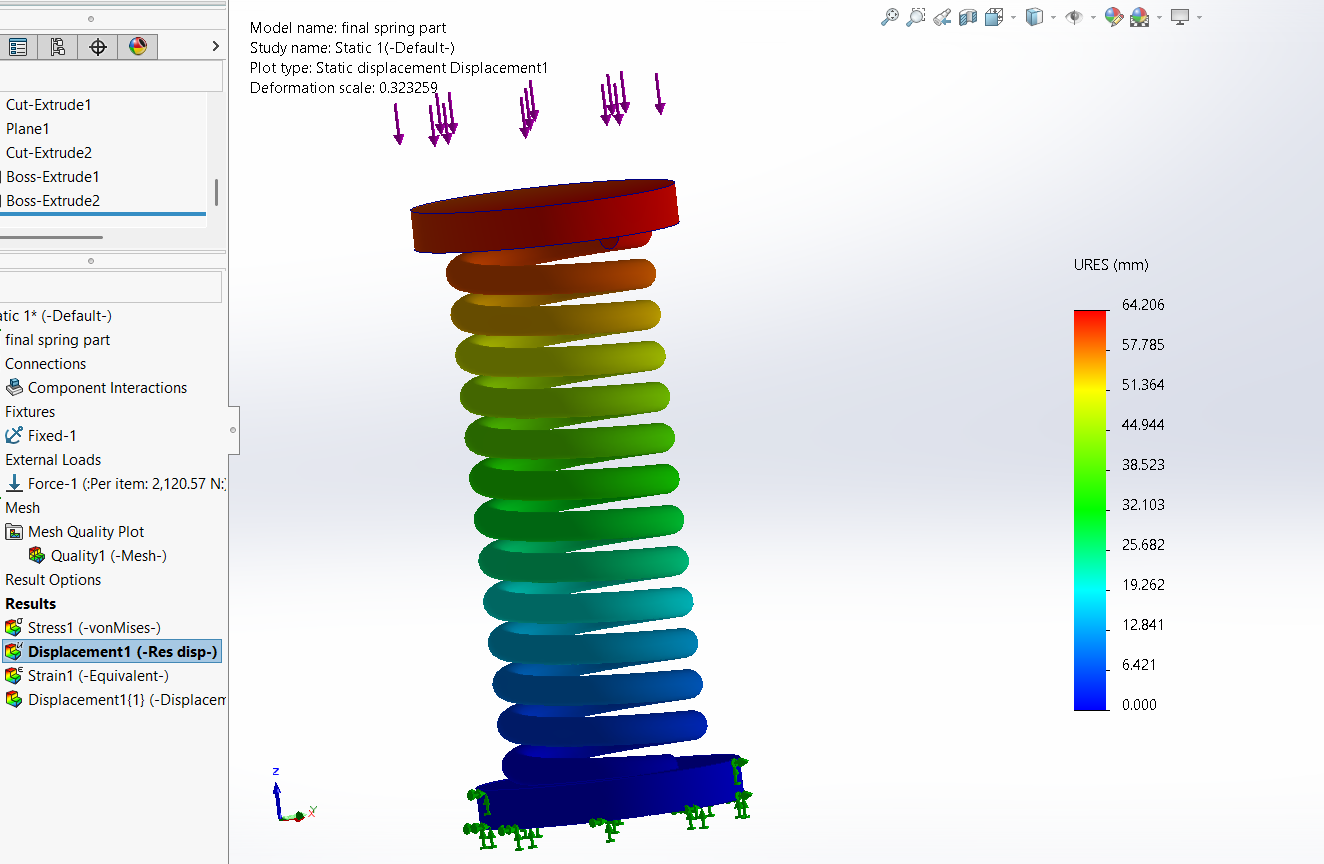Toggle the Section View tool
Viewport: 1324px width, 864px height.
point(968,17)
